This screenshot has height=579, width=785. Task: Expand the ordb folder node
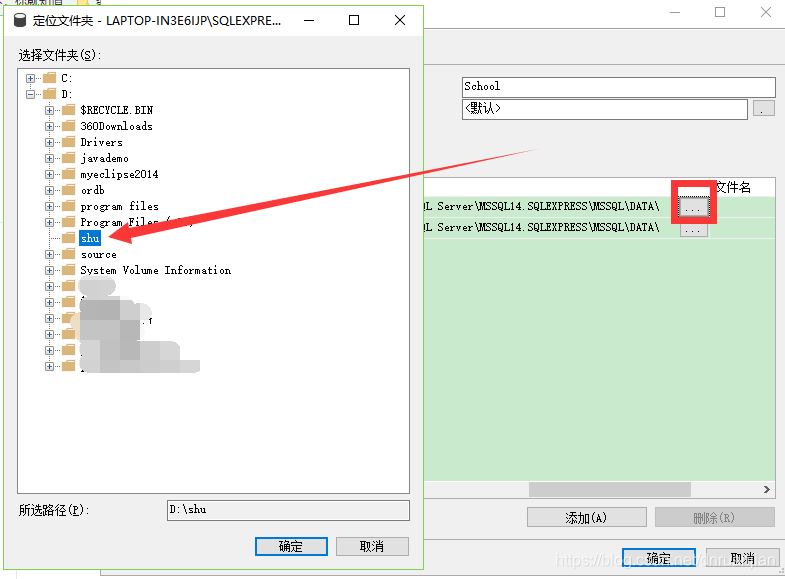[x=49, y=190]
